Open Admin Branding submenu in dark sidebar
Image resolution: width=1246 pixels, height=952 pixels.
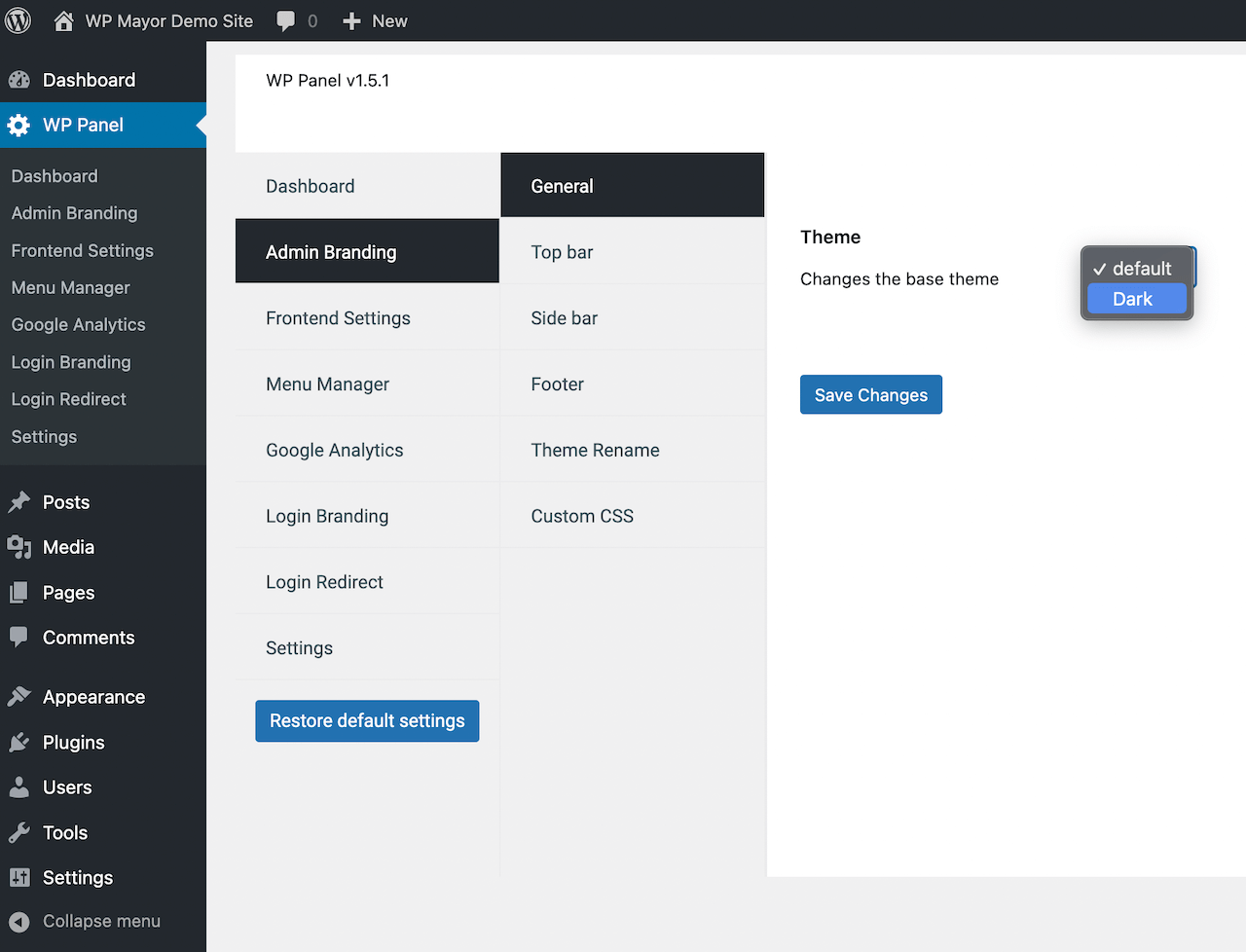[x=74, y=213]
